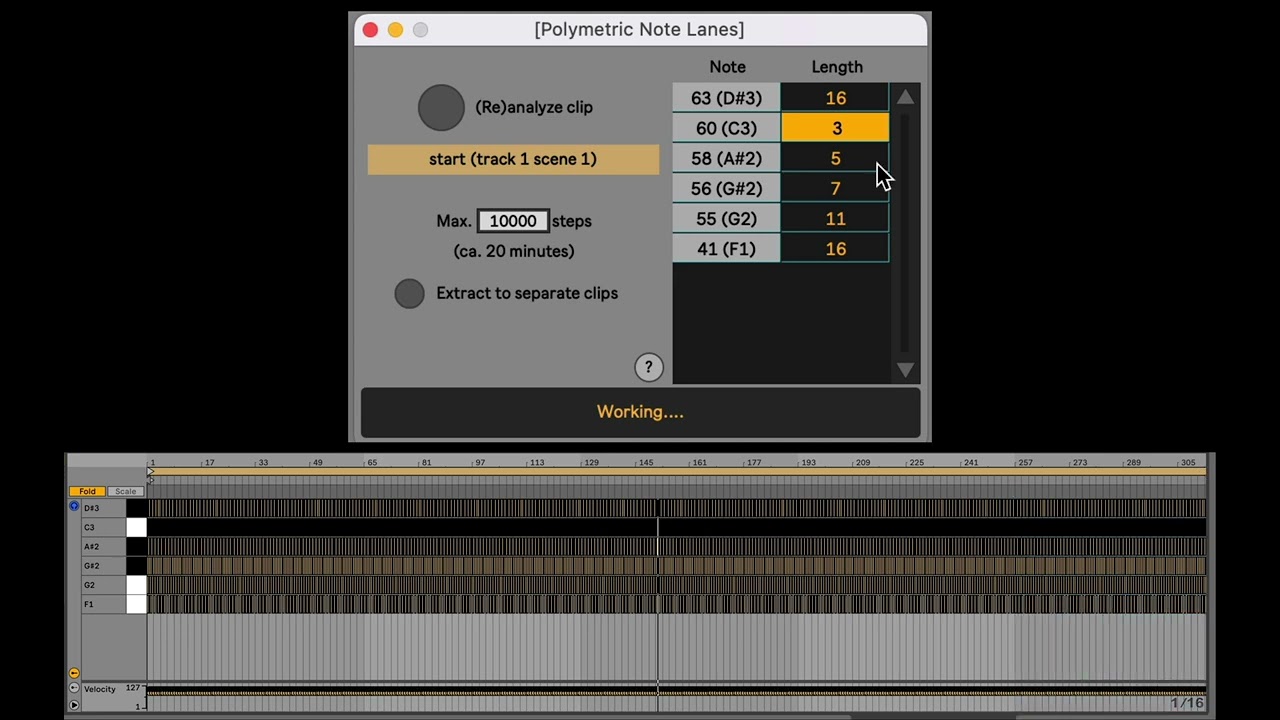Click the loop start marker at bar 1

(151, 471)
